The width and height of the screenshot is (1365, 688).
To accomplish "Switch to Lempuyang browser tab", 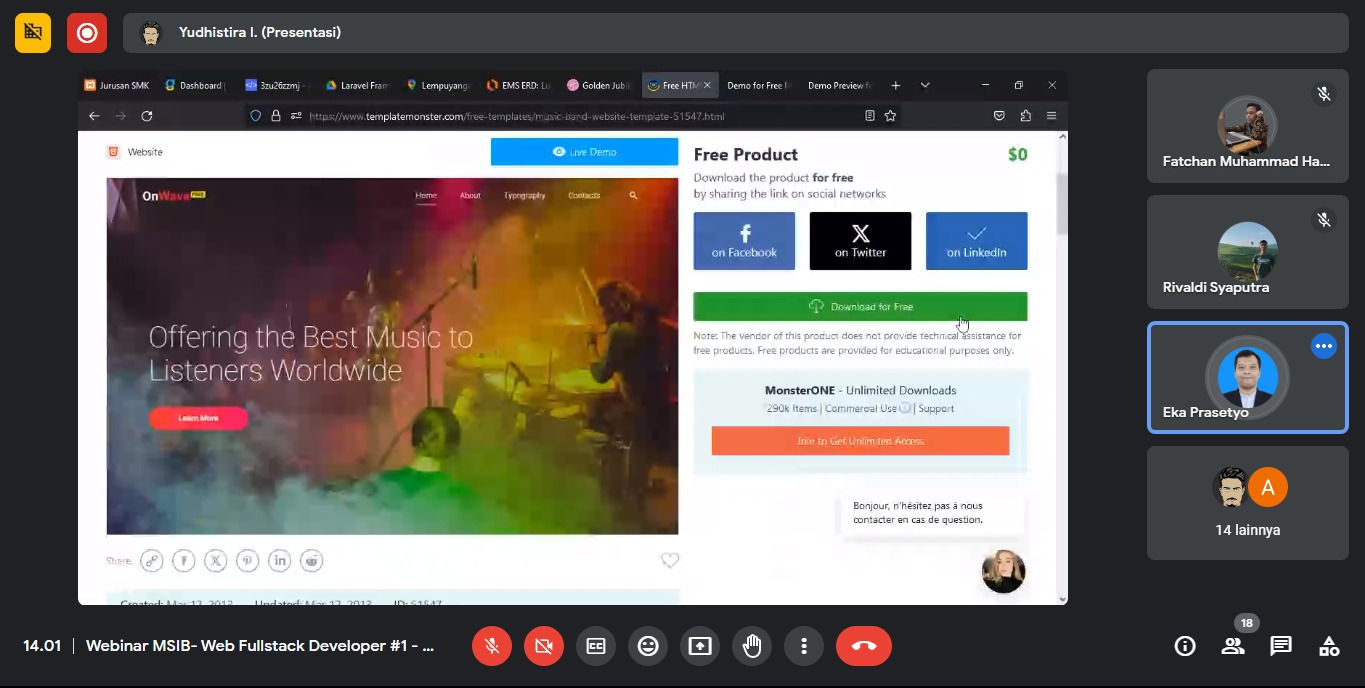I will 437,86.
